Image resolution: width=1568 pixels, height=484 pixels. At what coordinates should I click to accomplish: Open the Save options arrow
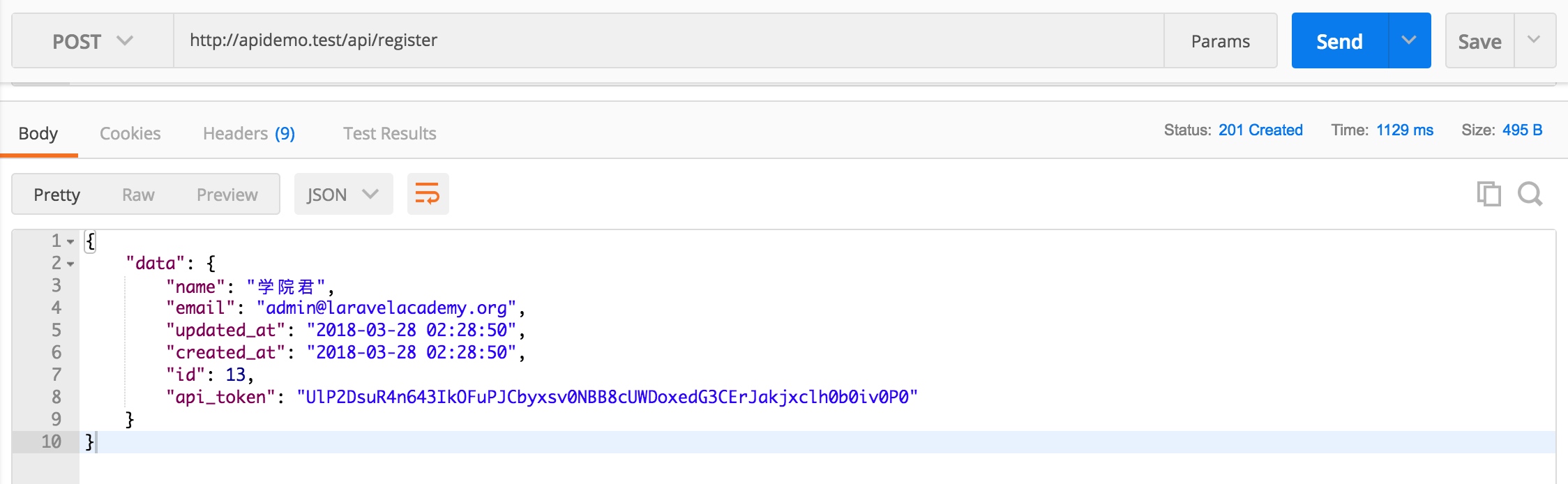(1535, 40)
